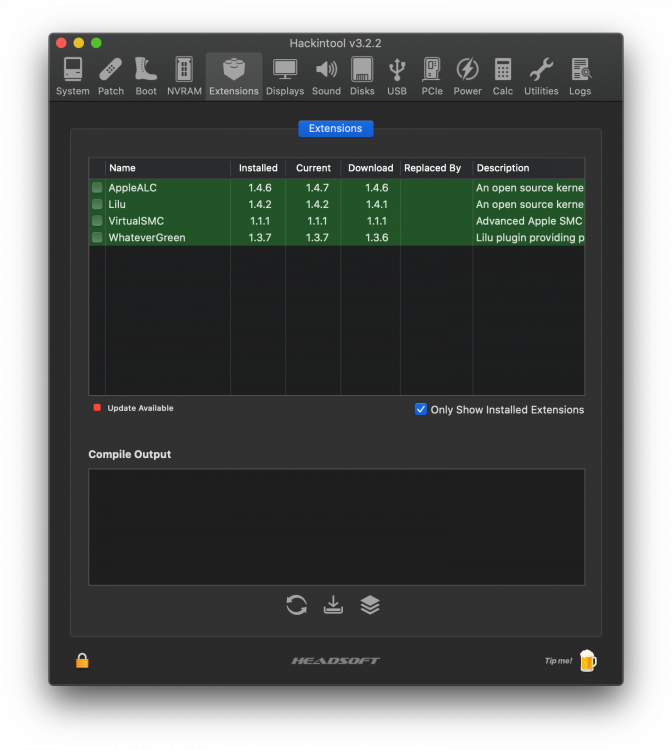Zoom the window with green button
This screenshot has width=672, height=750.
(96, 43)
